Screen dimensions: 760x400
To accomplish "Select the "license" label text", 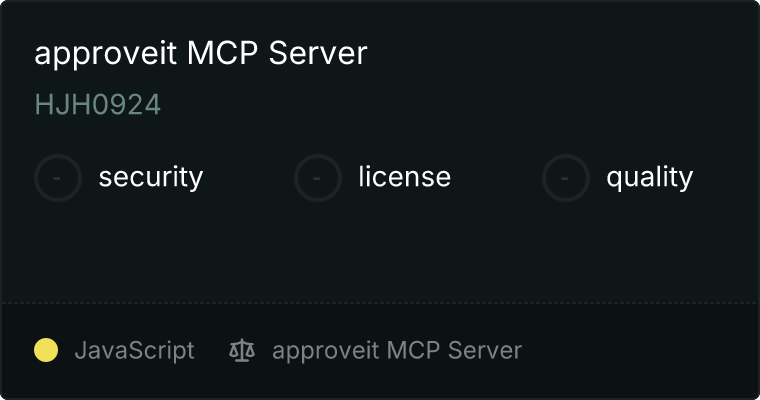I will pyautogui.click(x=405, y=176).
